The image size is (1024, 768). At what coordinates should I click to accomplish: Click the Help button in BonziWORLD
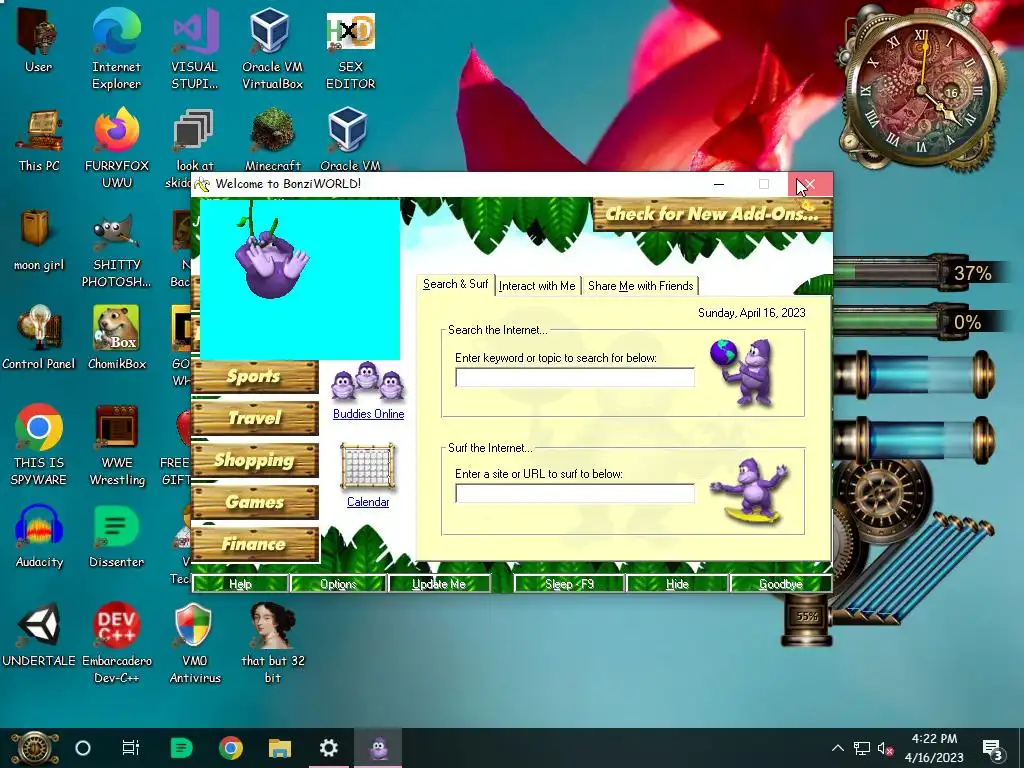point(240,584)
